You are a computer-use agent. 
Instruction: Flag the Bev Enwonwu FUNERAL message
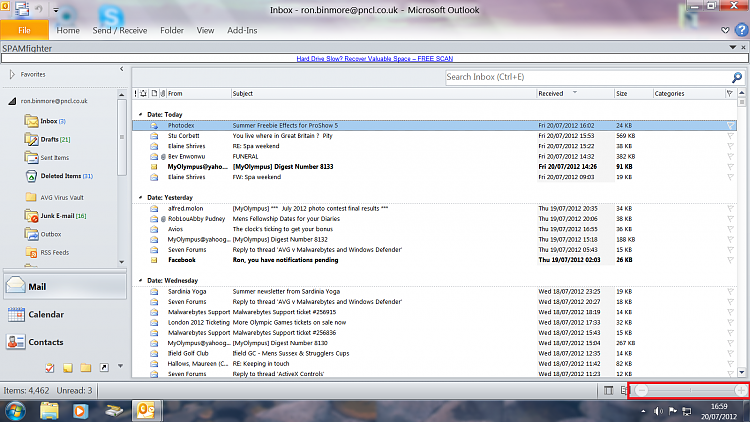[730, 156]
